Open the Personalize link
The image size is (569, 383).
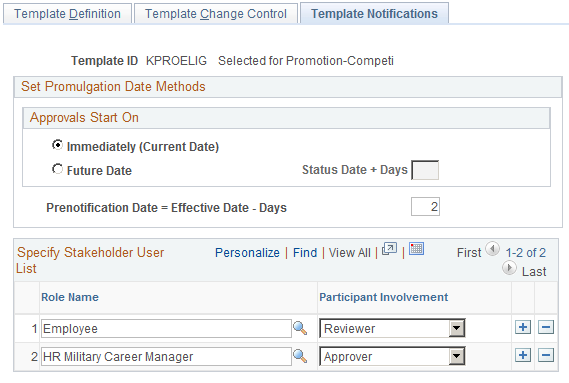[x=247, y=253]
